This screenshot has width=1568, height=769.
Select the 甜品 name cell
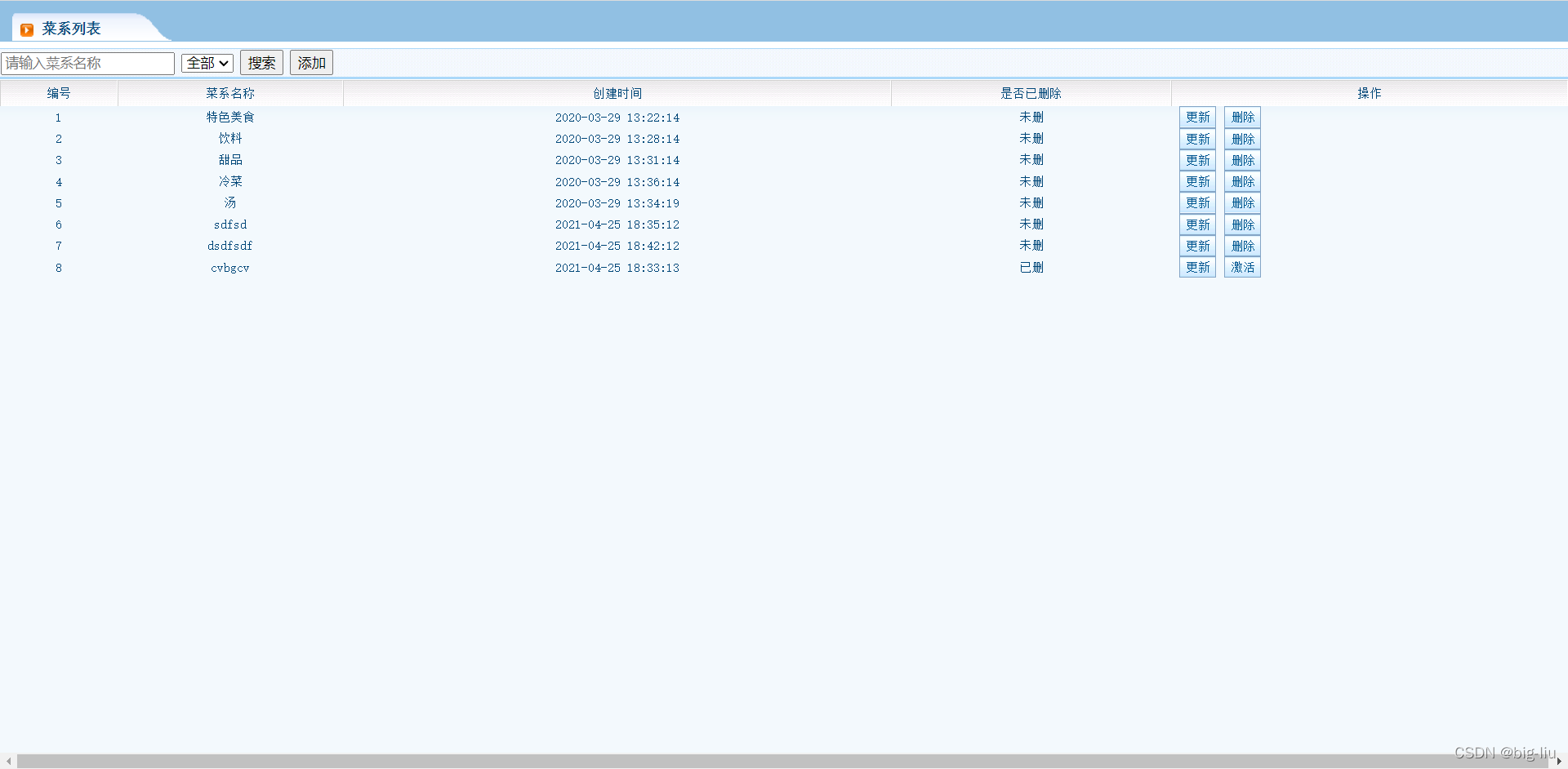point(230,160)
